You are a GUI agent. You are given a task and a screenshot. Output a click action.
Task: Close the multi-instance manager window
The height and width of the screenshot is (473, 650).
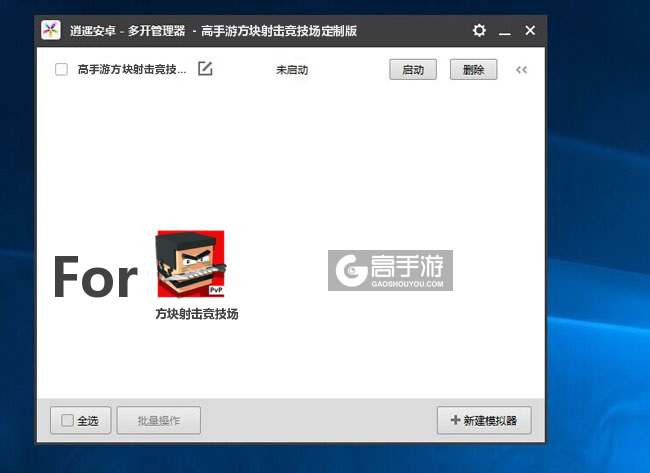coord(530,31)
